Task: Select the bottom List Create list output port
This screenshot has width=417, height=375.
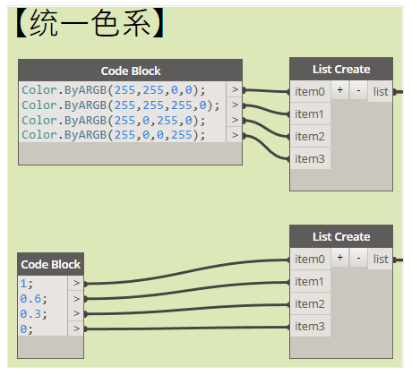Action: [x=380, y=259]
